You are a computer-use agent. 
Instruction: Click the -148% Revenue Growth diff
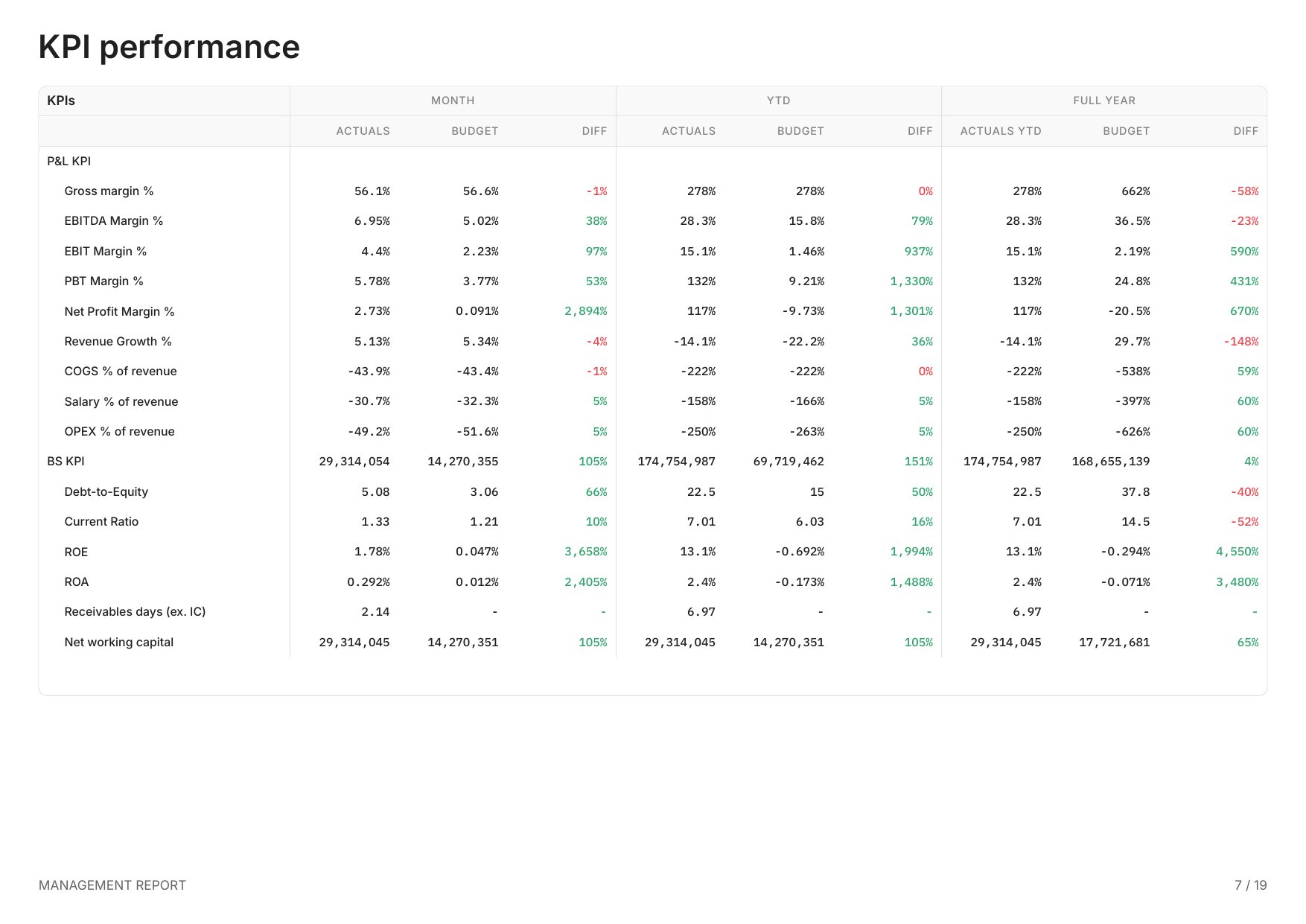1241,342
